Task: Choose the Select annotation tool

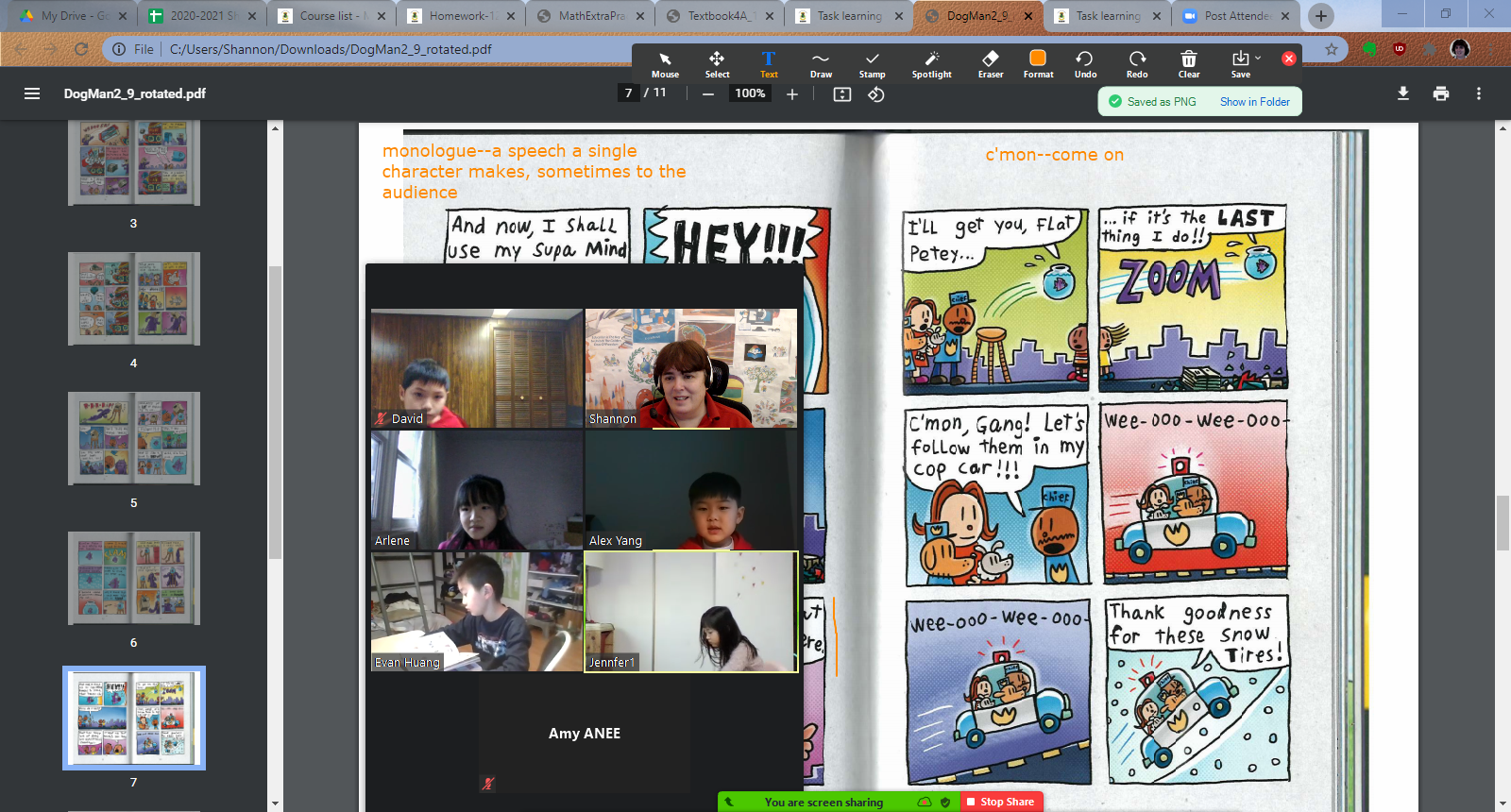Action: point(717,64)
